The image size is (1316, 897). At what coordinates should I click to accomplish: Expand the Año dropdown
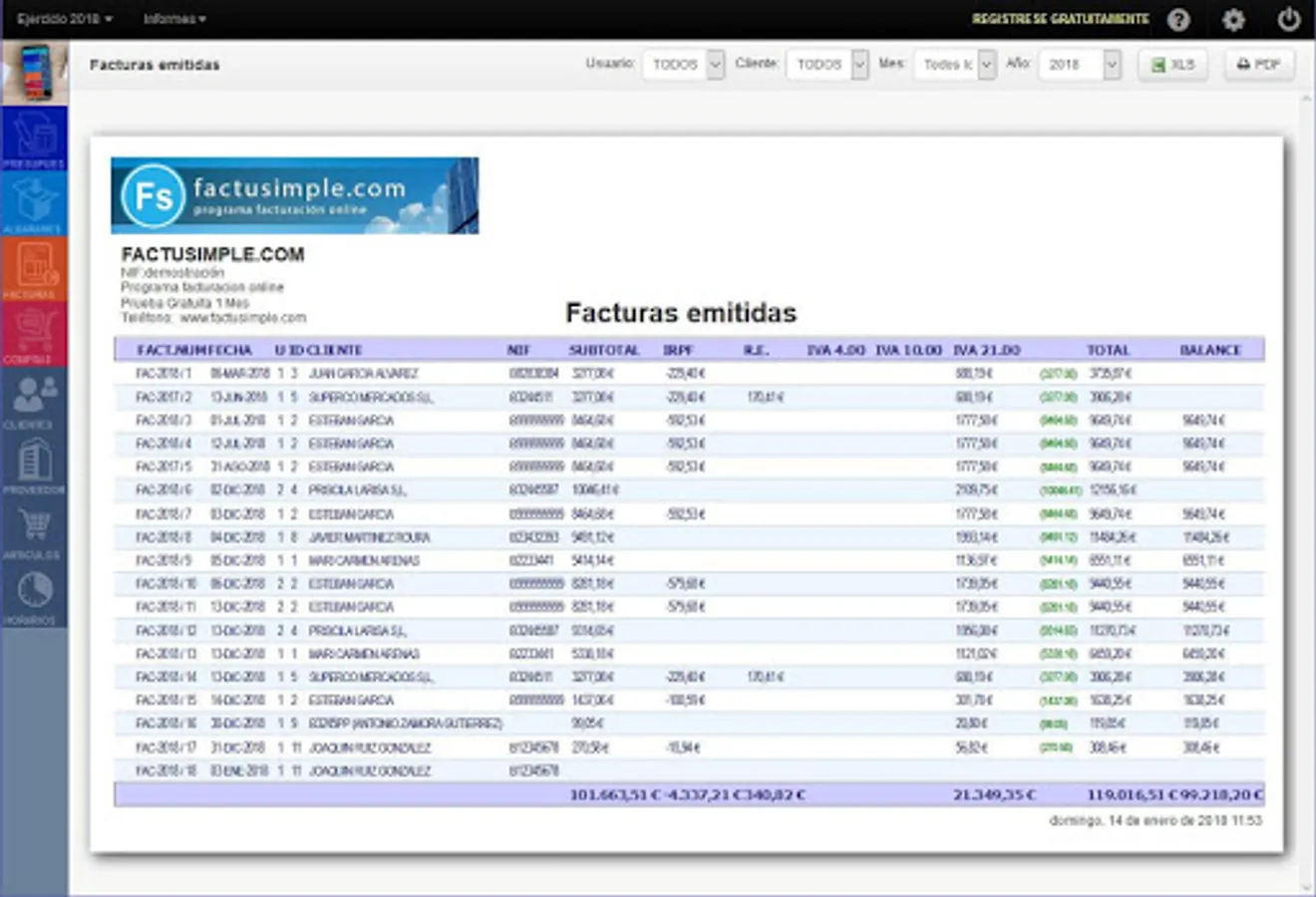click(x=1081, y=65)
